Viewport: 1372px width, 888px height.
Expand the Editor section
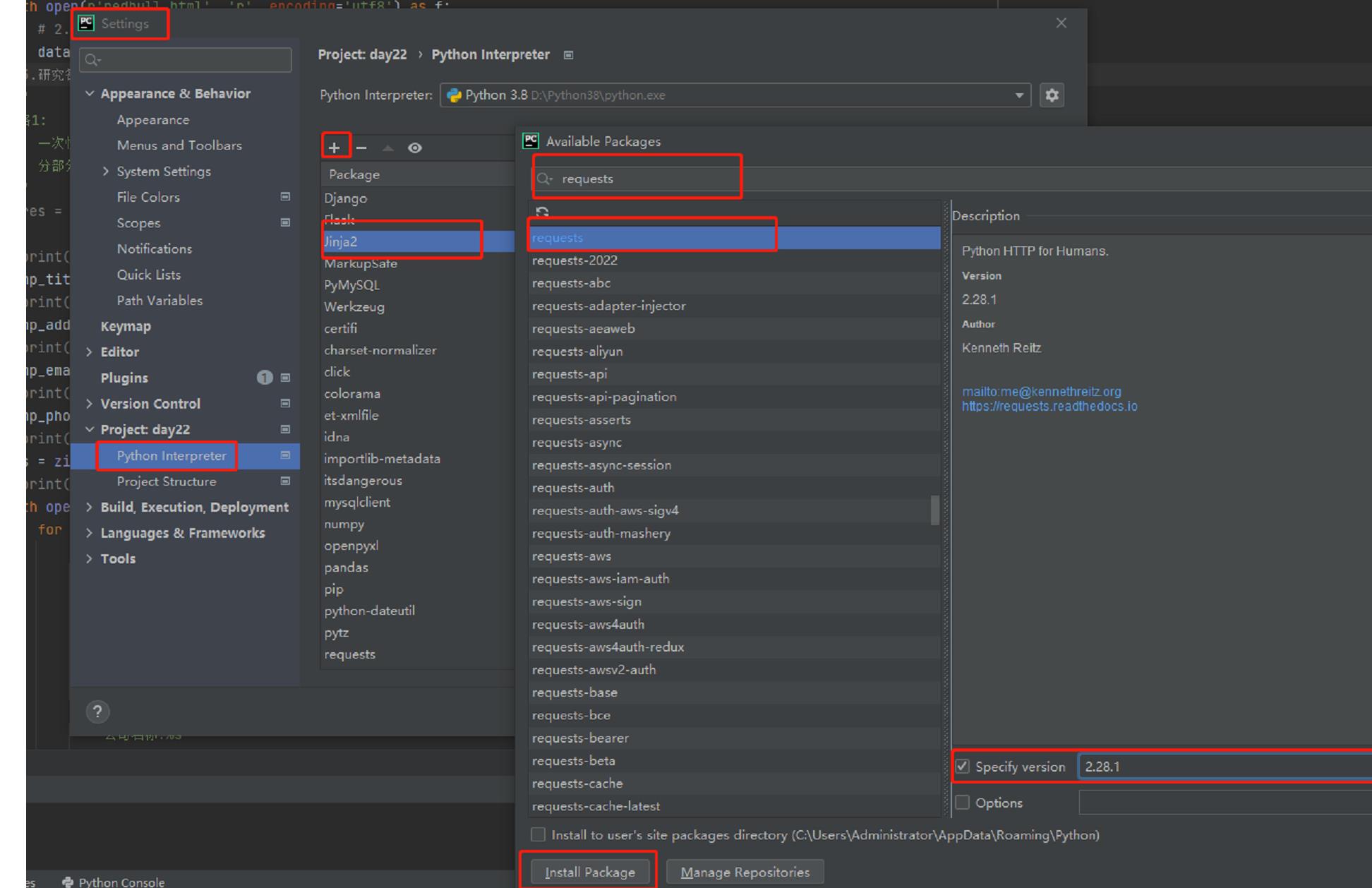[x=90, y=352]
